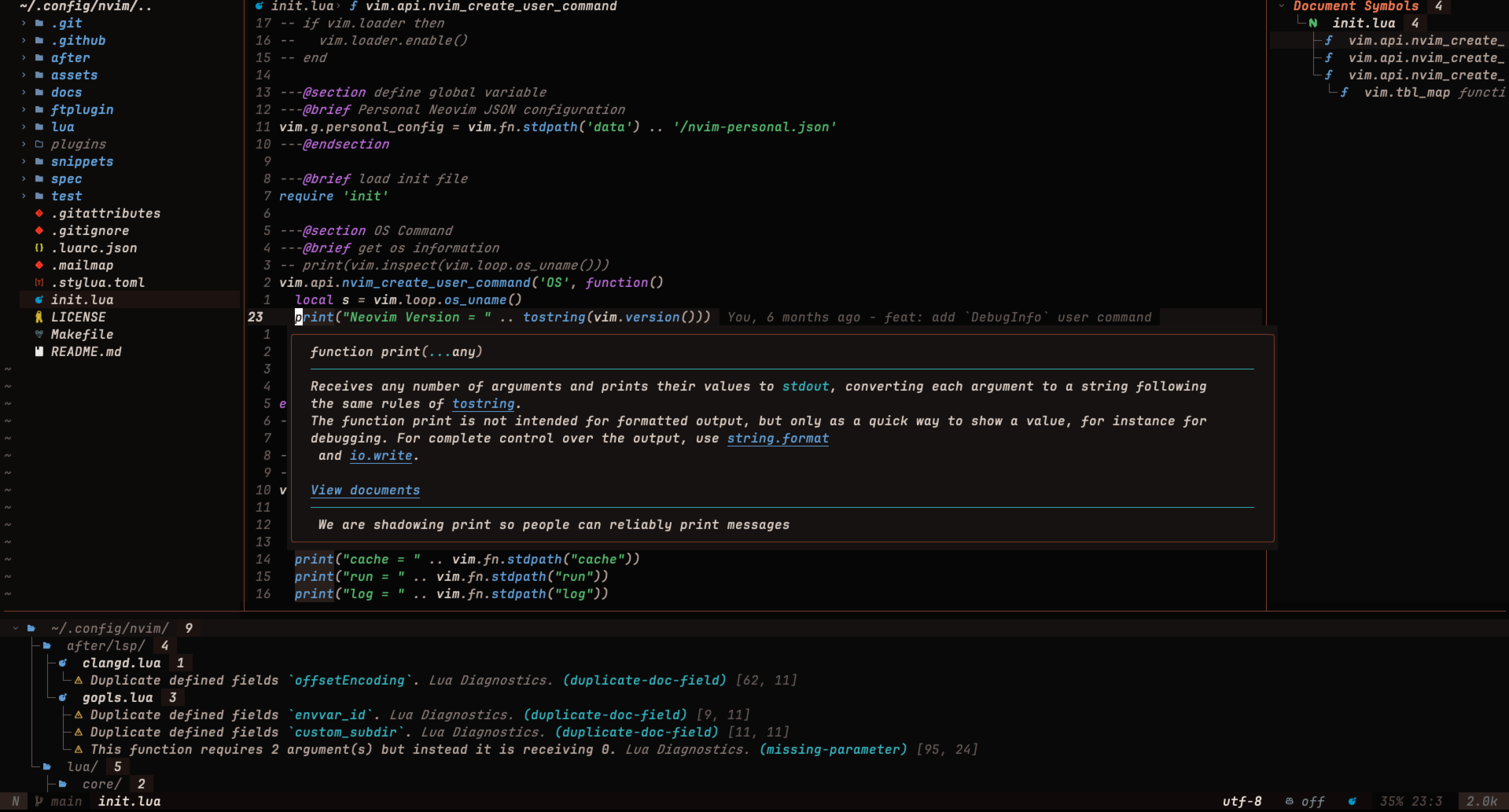Click warning icon for envvar_id diagnostic
Image resolution: width=1509 pixels, height=812 pixels.
79,715
